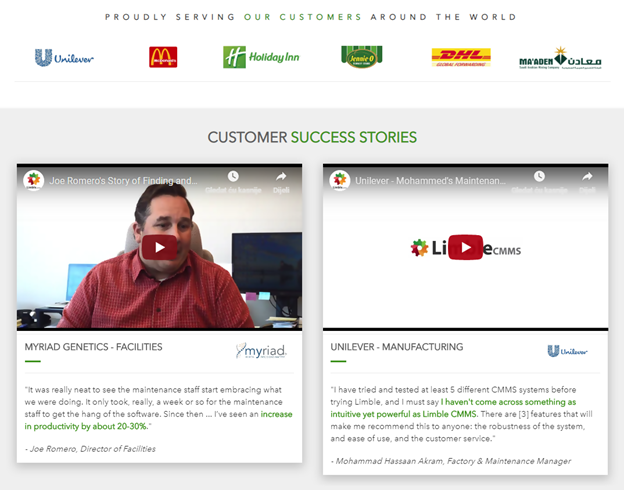Play the Unilever Mohammed's maintenance video
Viewport: 624px width, 490px height.
click(466, 247)
